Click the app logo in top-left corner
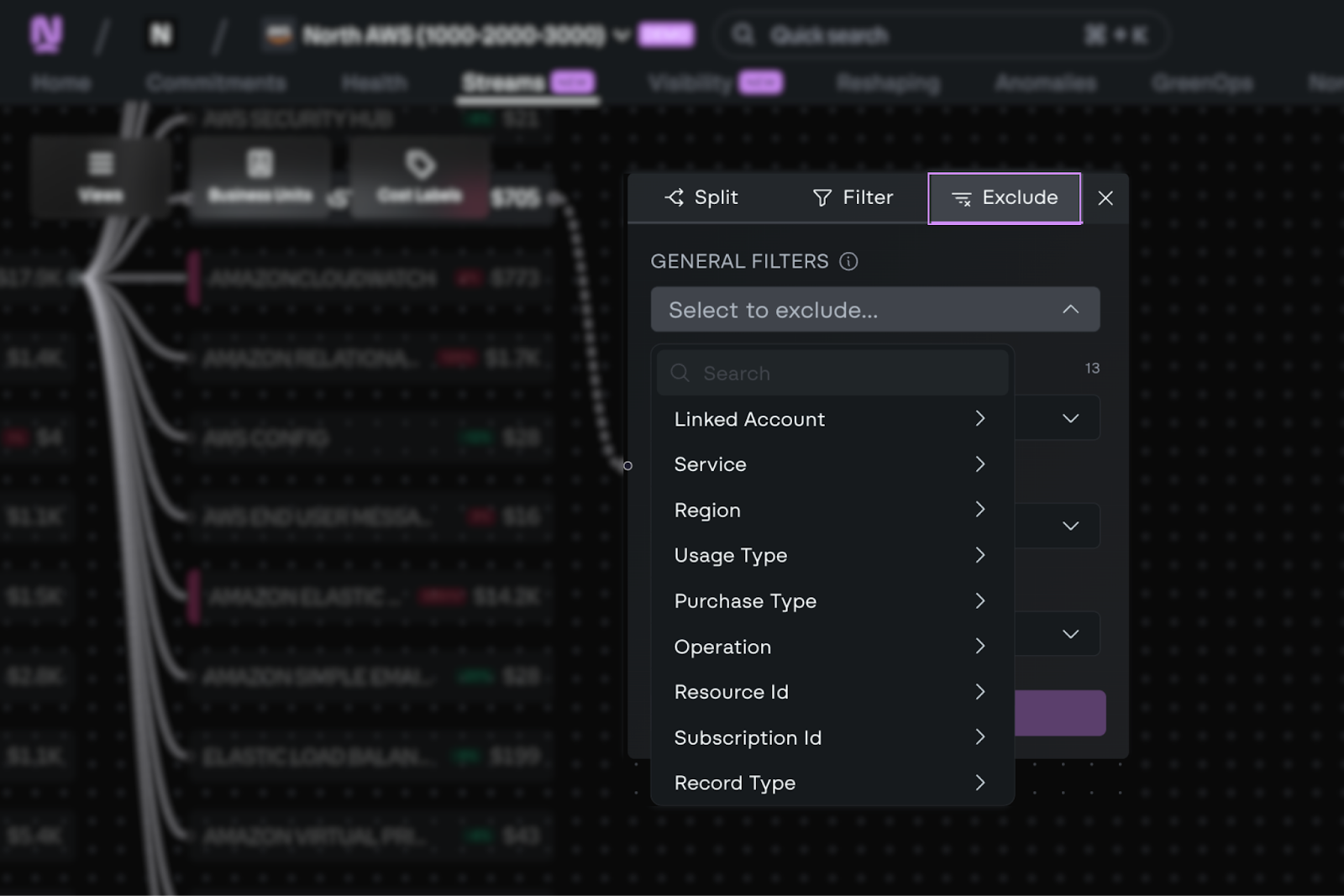This screenshot has width=1344, height=896. [x=46, y=34]
